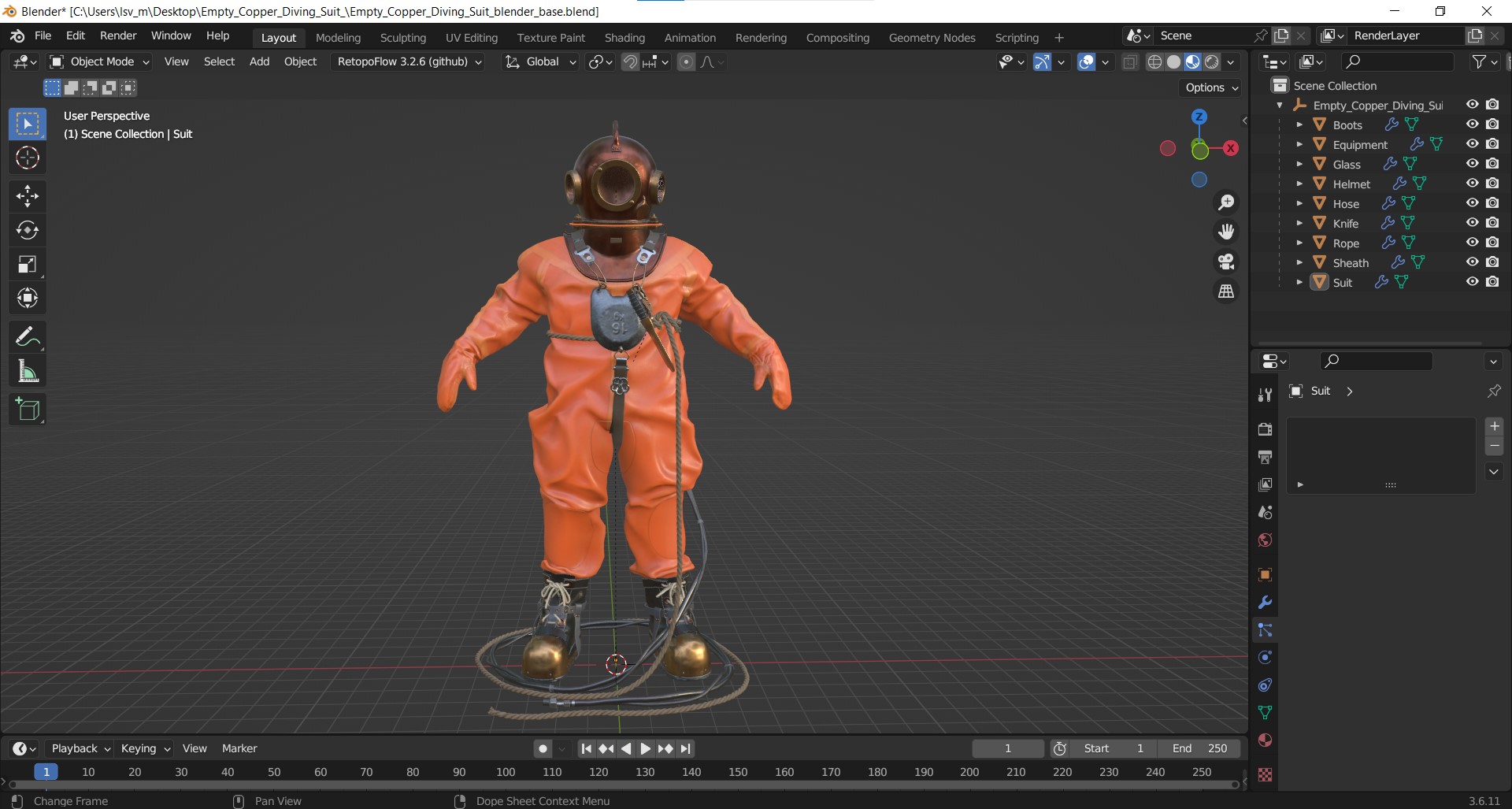The image size is (1512, 809).
Task: Open the viewport Add menu
Action: click(x=259, y=61)
